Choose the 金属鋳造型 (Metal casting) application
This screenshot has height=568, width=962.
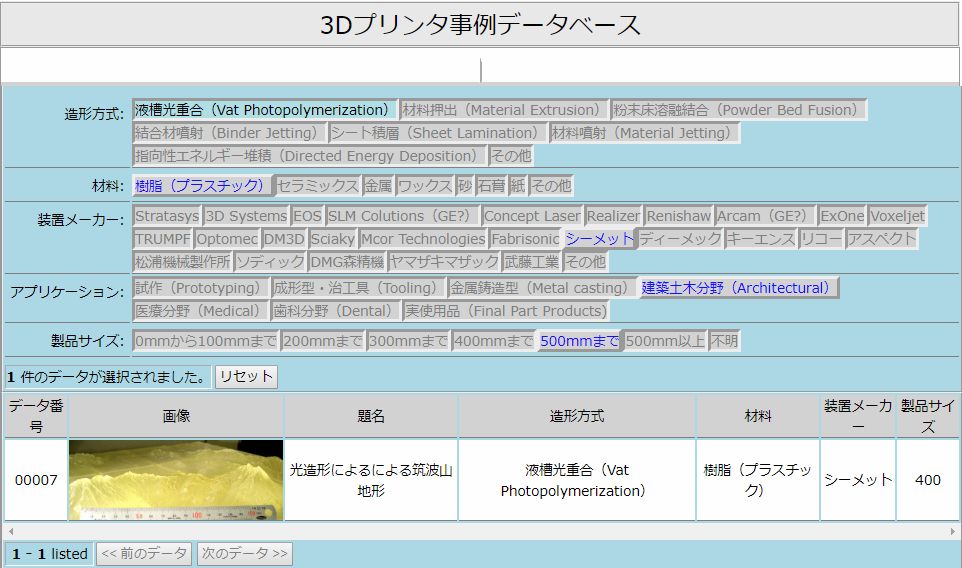[x=542, y=288]
